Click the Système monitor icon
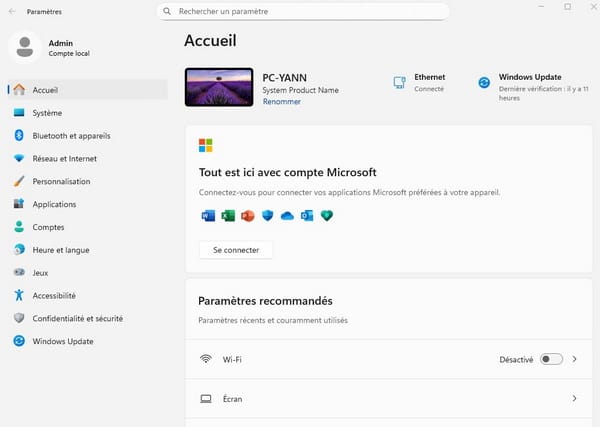 (x=19, y=112)
